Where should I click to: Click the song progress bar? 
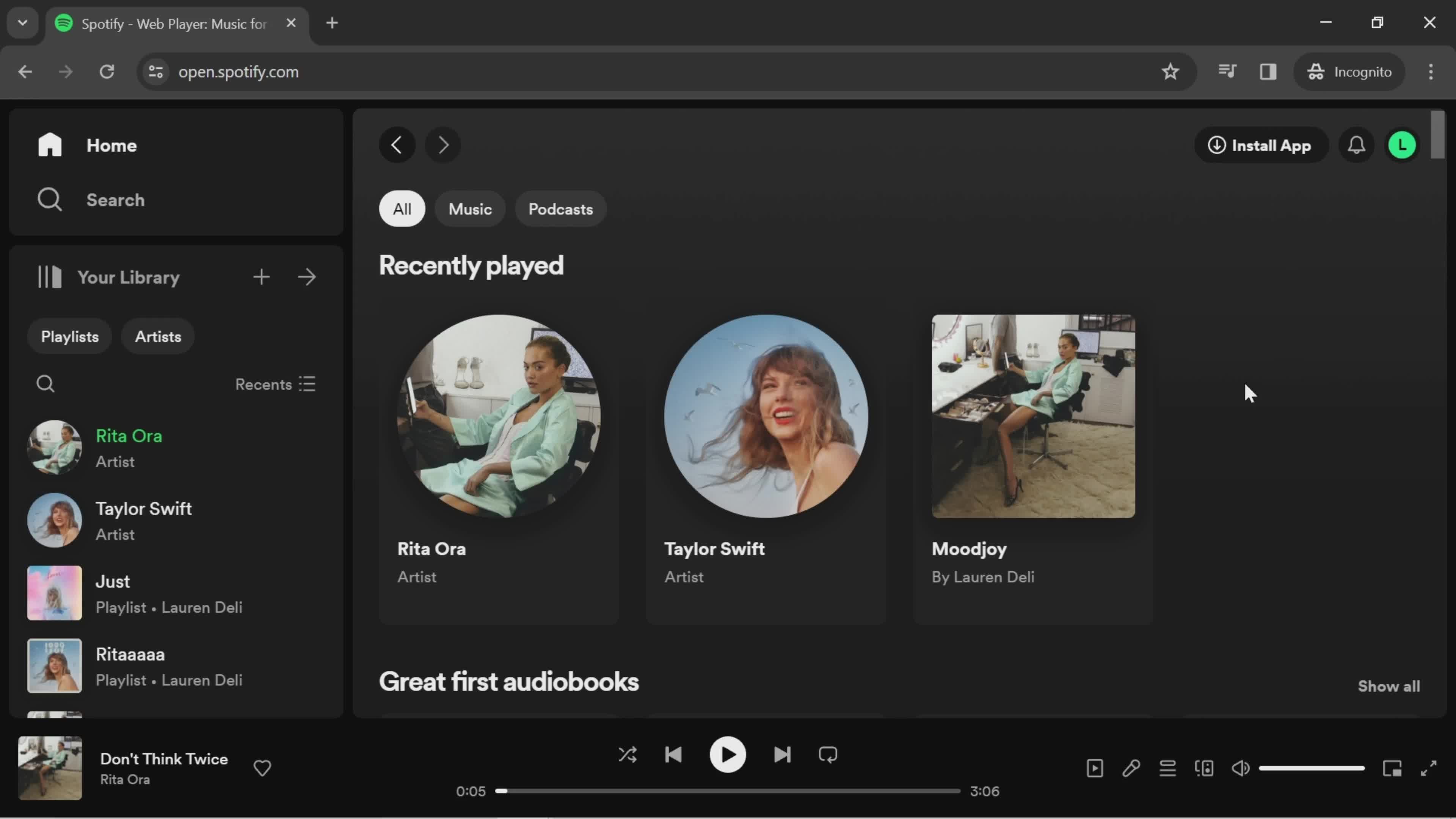tap(728, 791)
